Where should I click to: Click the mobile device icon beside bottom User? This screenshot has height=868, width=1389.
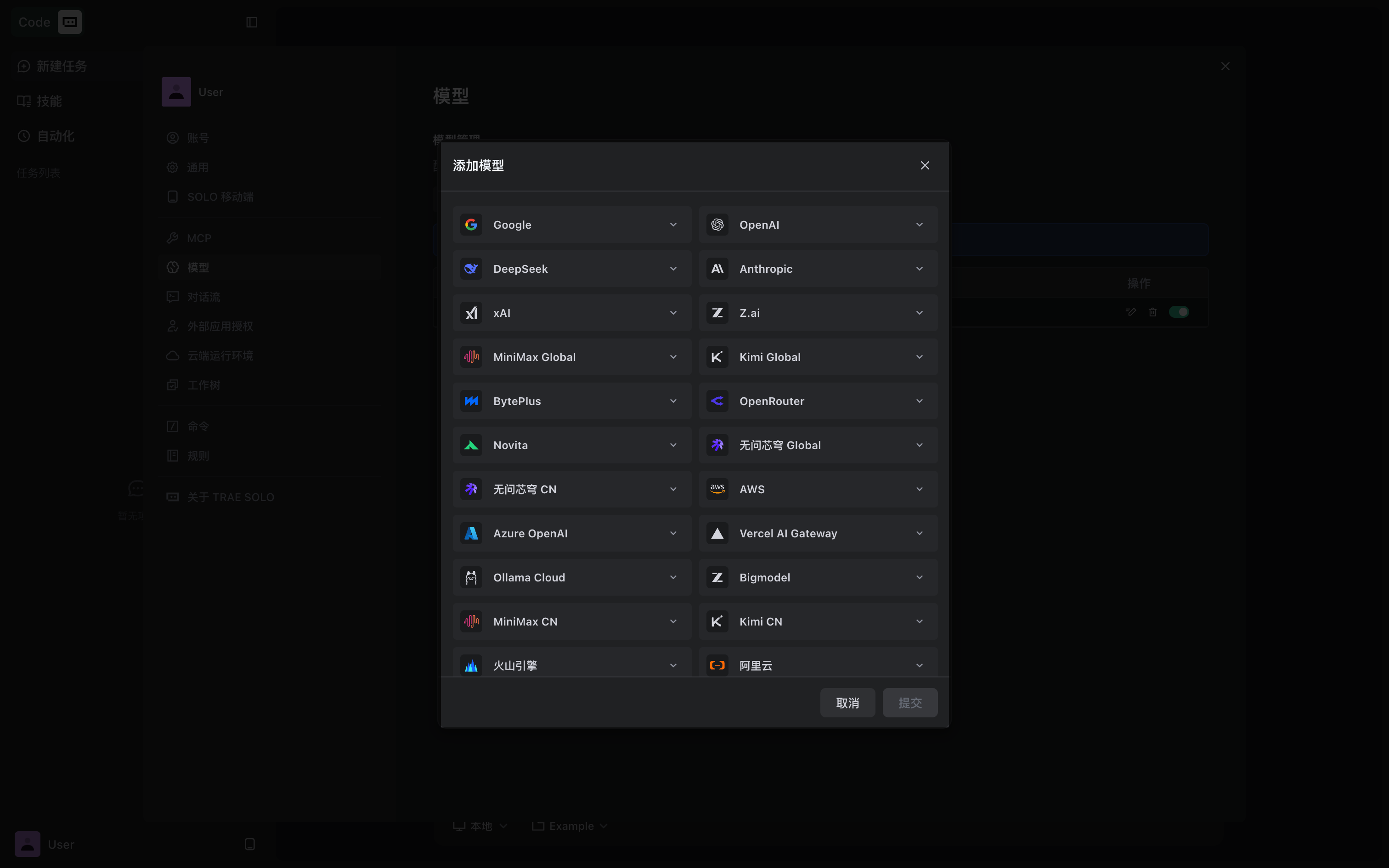coord(250,845)
